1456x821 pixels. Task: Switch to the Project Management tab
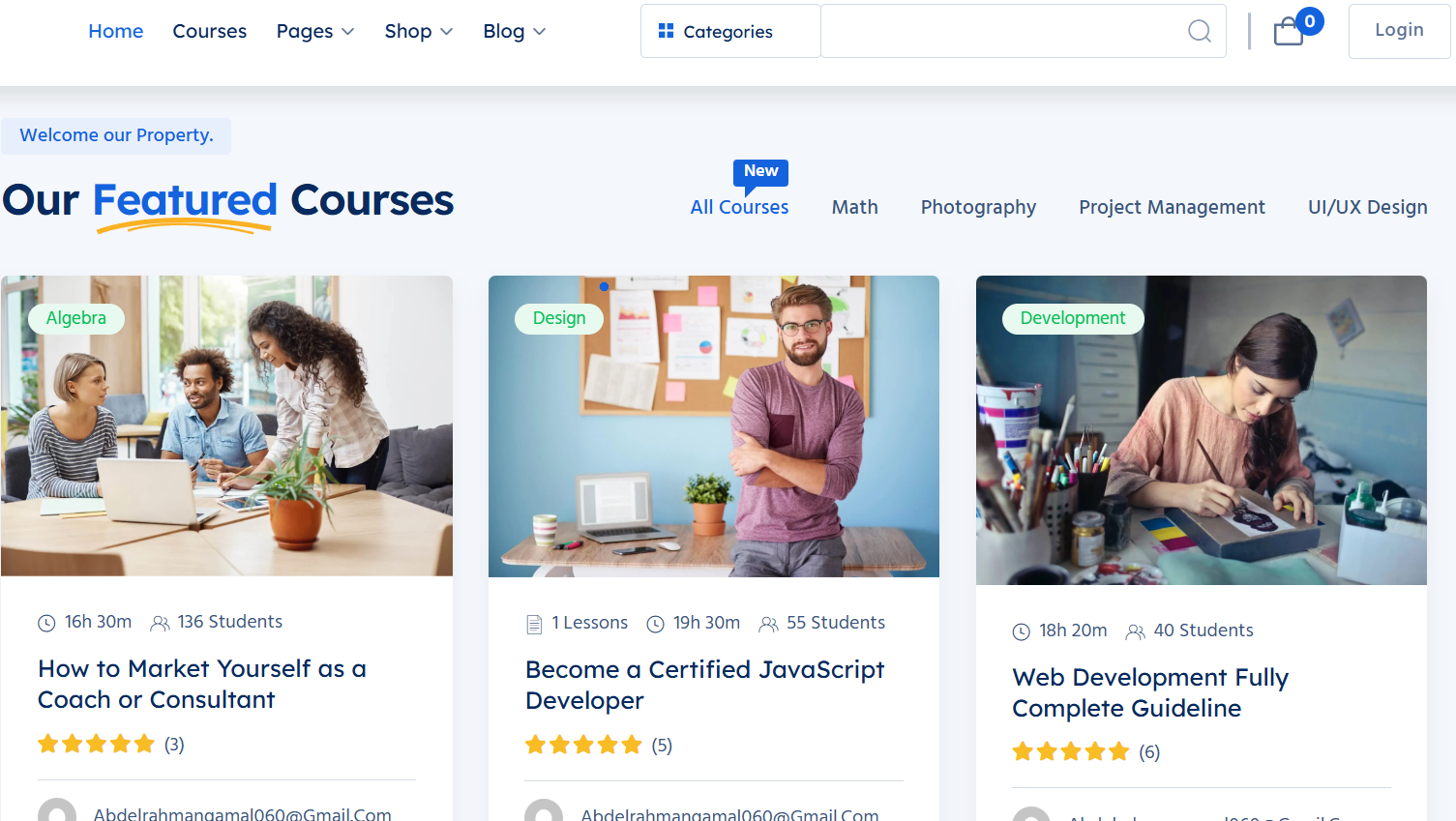point(1172,207)
